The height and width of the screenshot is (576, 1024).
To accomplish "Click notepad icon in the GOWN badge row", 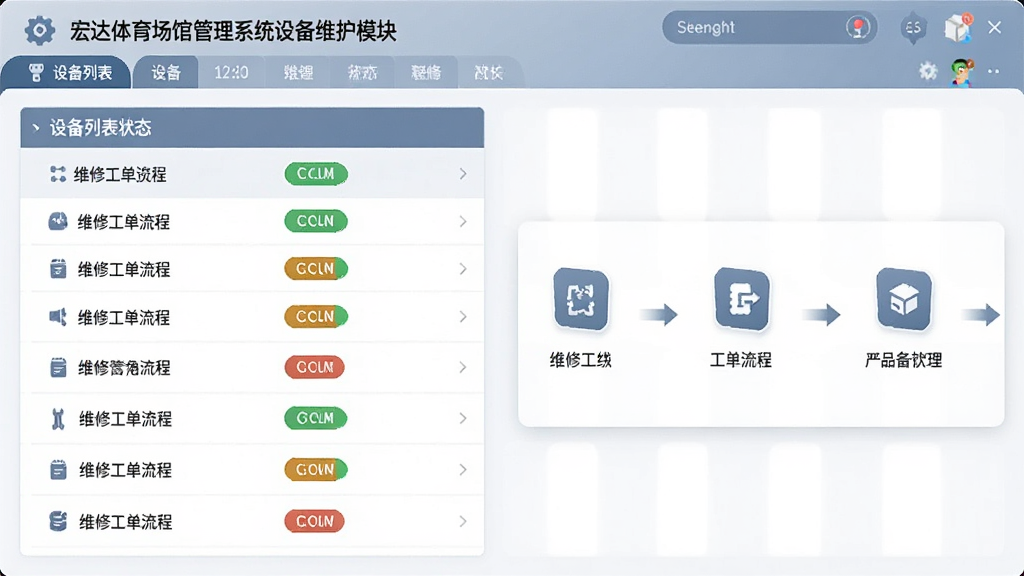I will pyautogui.click(x=58, y=470).
